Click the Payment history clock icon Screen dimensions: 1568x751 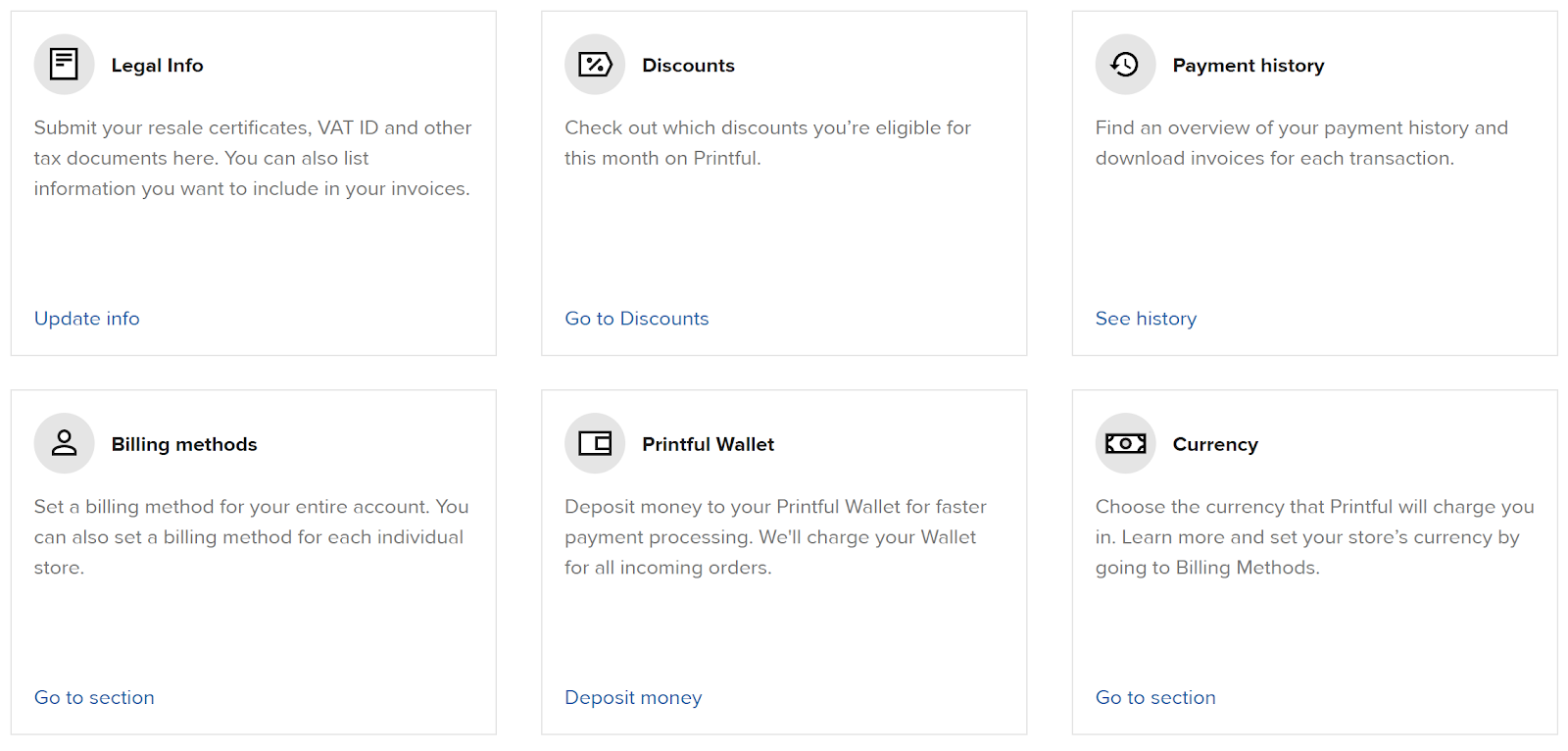(x=1125, y=65)
